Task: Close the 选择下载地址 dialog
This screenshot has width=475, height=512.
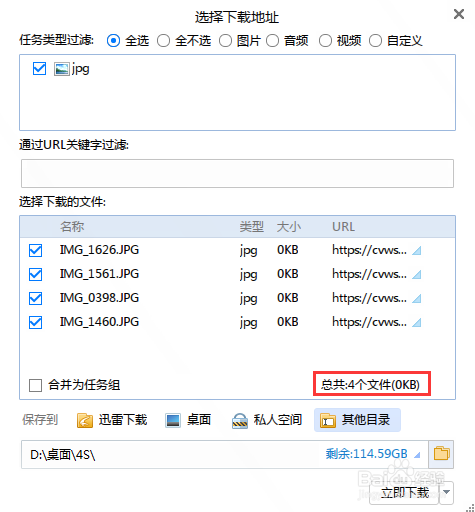Action: [x=459, y=14]
